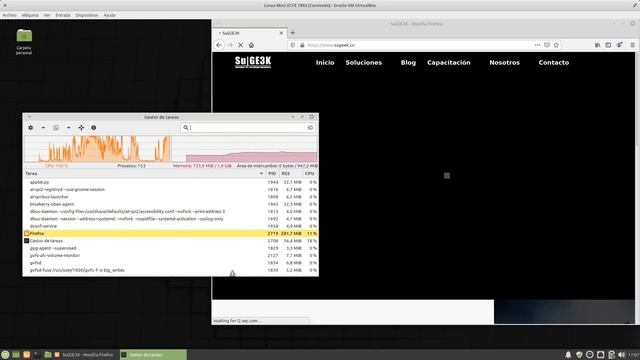640x360 pixels.
Task: Clear the Task Manager search field
Action: coord(310,128)
